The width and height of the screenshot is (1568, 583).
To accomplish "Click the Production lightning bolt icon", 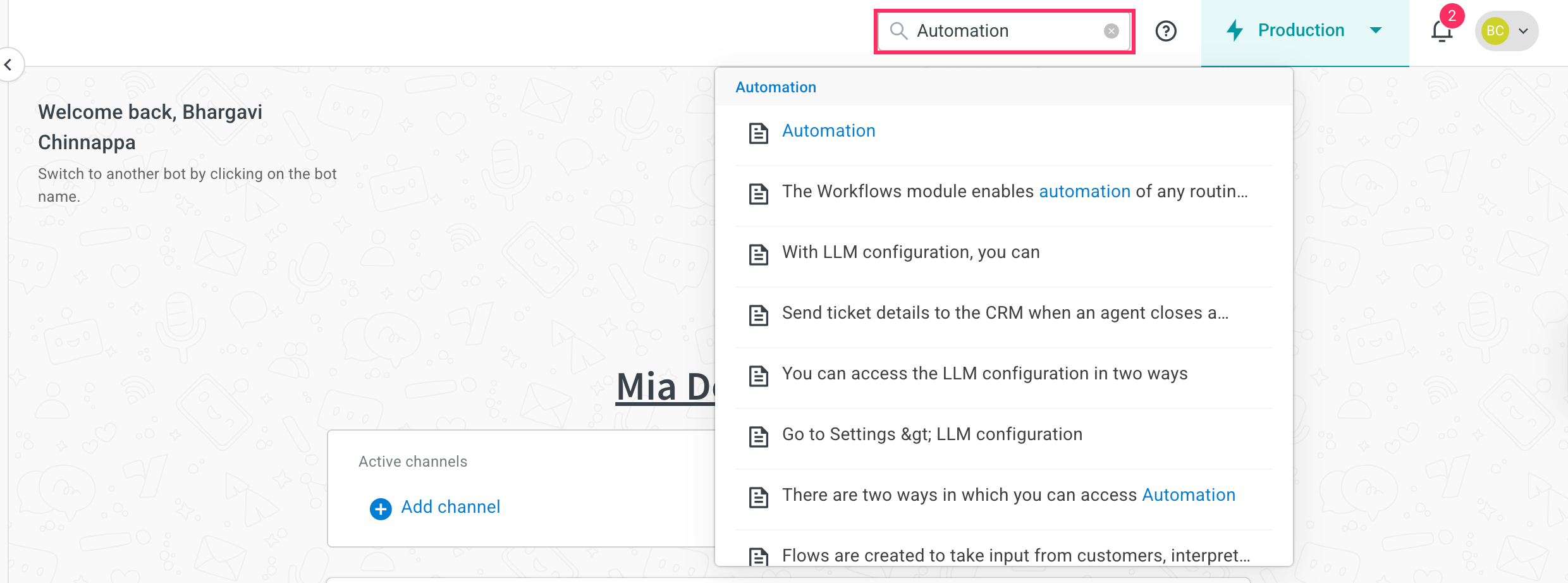I will pyautogui.click(x=1234, y=30).
